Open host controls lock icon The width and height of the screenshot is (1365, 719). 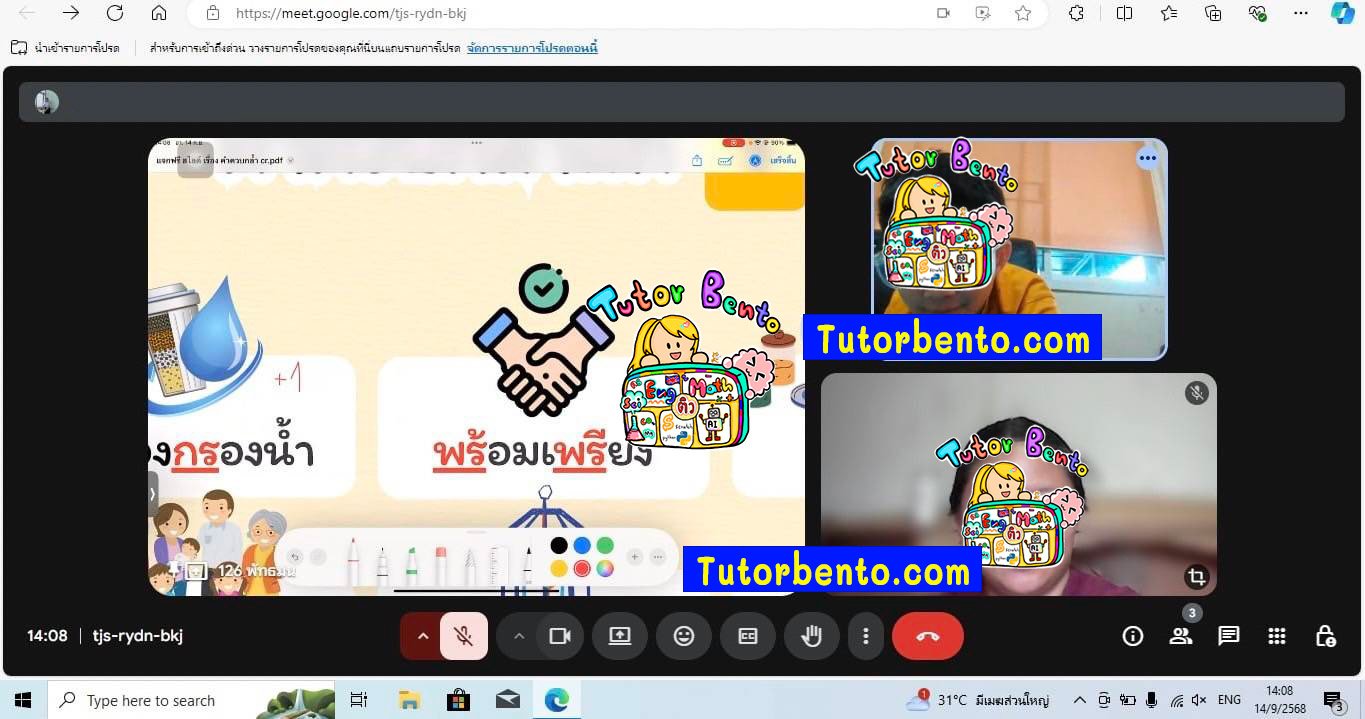pyautogui.click(x=1325, y=636)
